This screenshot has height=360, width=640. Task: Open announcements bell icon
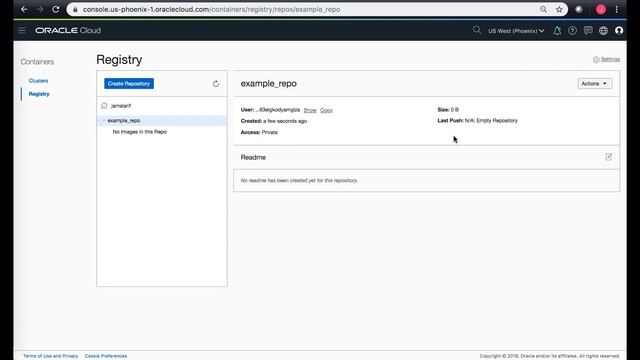point(557,30)
